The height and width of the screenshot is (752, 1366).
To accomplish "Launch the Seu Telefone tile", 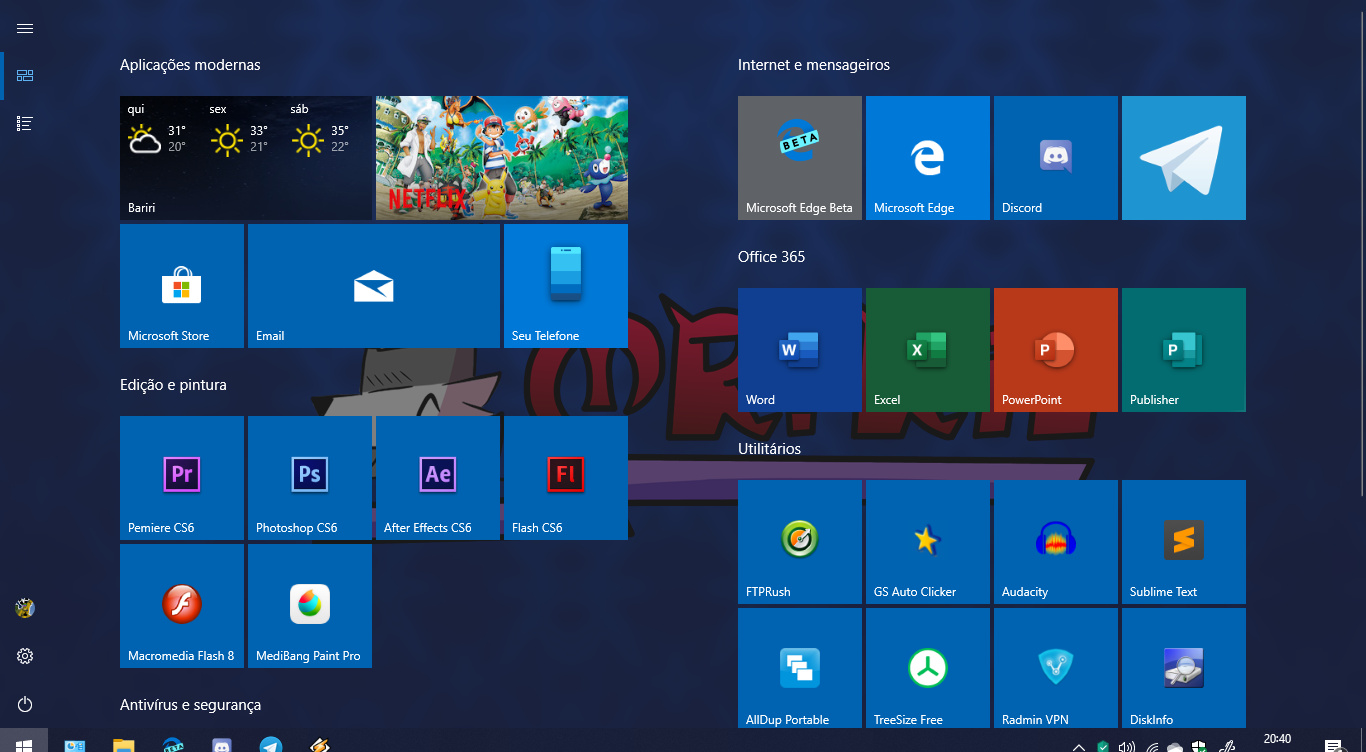I will pos(566,286).
